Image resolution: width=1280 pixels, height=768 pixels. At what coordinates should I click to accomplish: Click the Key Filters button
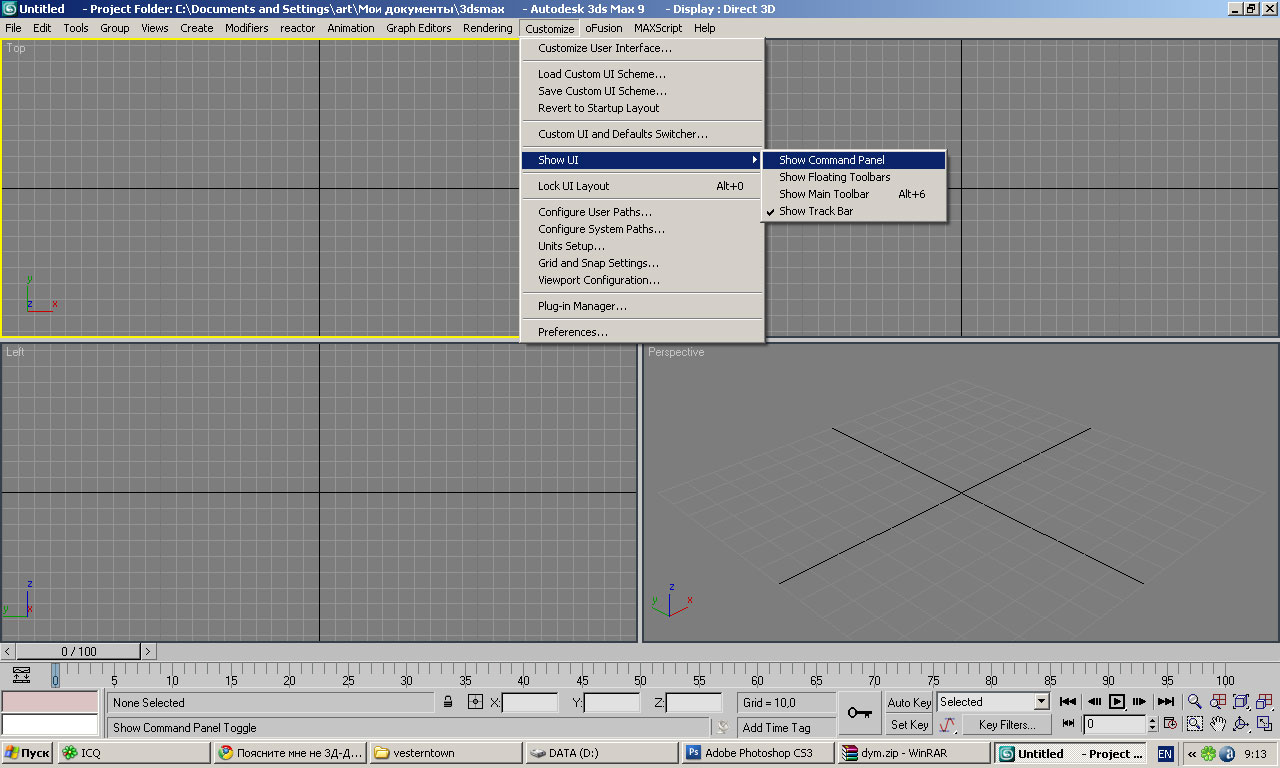[1006, 724]
